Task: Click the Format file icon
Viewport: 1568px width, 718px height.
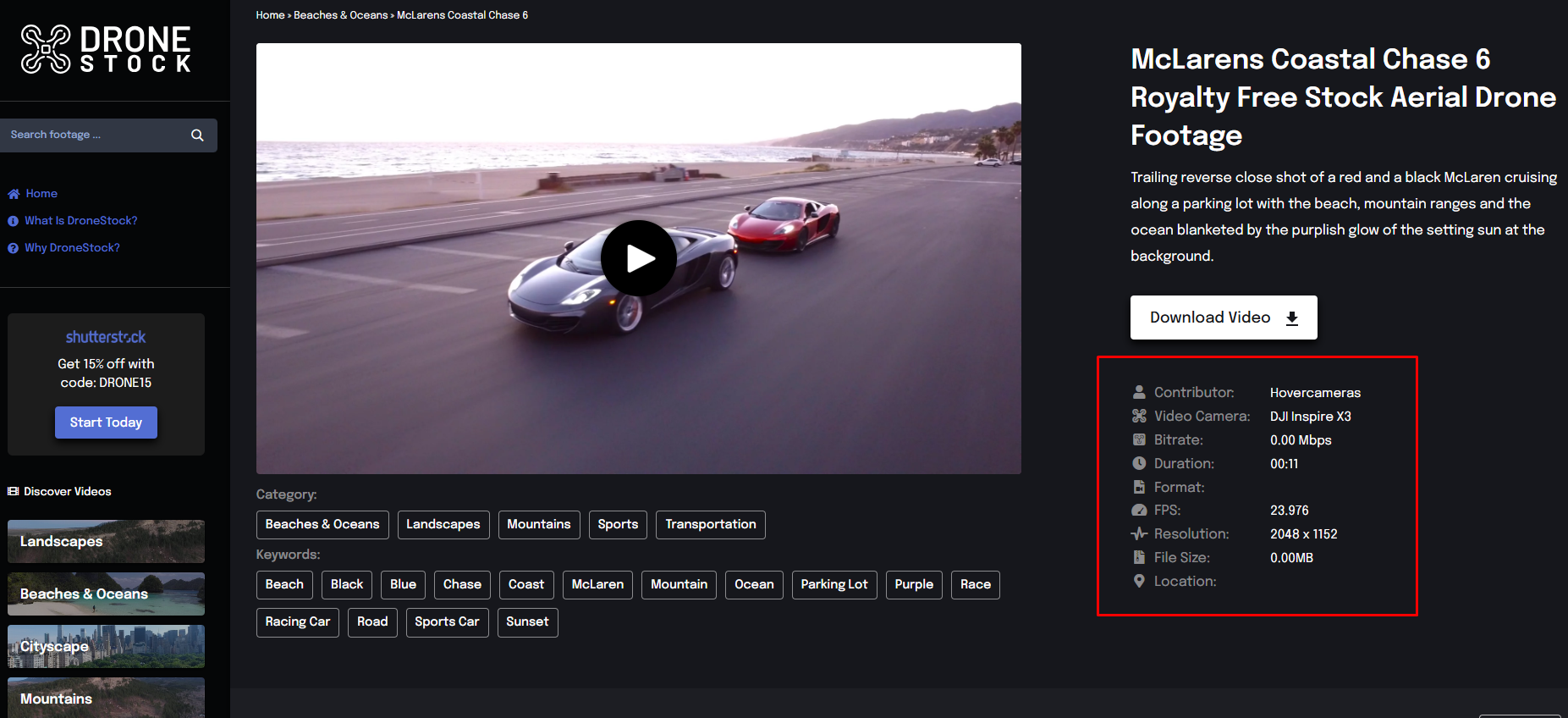Action: (x=1139, y=487)
